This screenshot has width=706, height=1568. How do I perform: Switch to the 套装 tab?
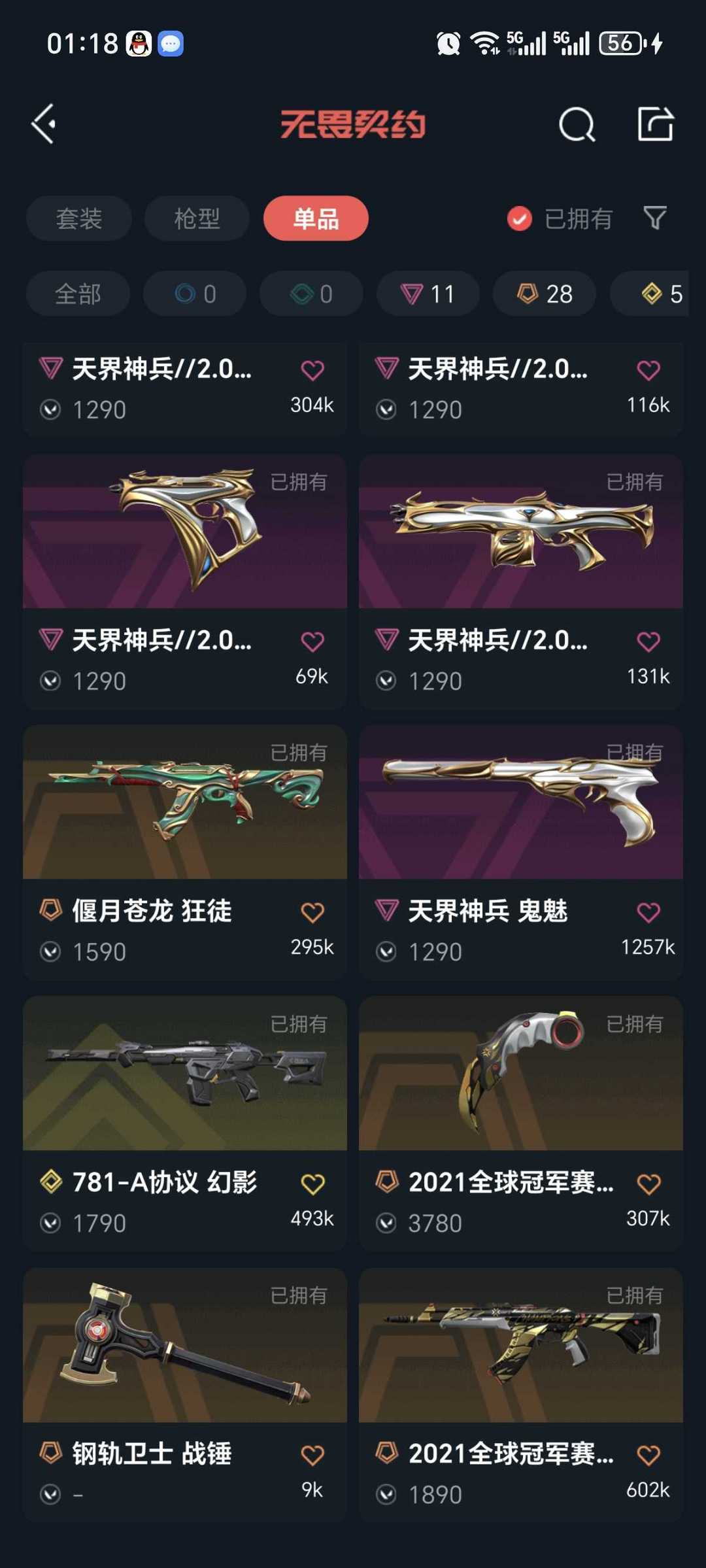click(x=79, y=218)
